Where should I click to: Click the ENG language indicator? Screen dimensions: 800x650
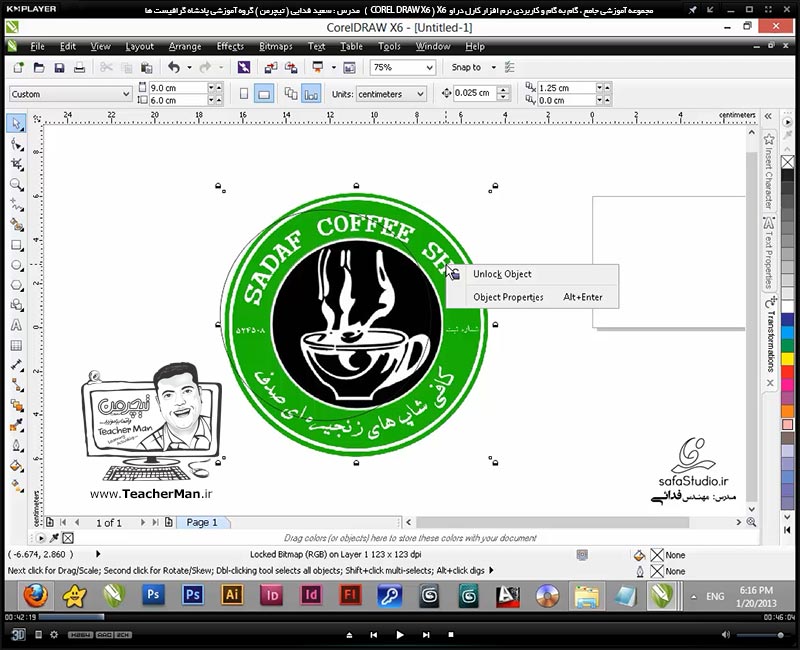pos(715,596)
